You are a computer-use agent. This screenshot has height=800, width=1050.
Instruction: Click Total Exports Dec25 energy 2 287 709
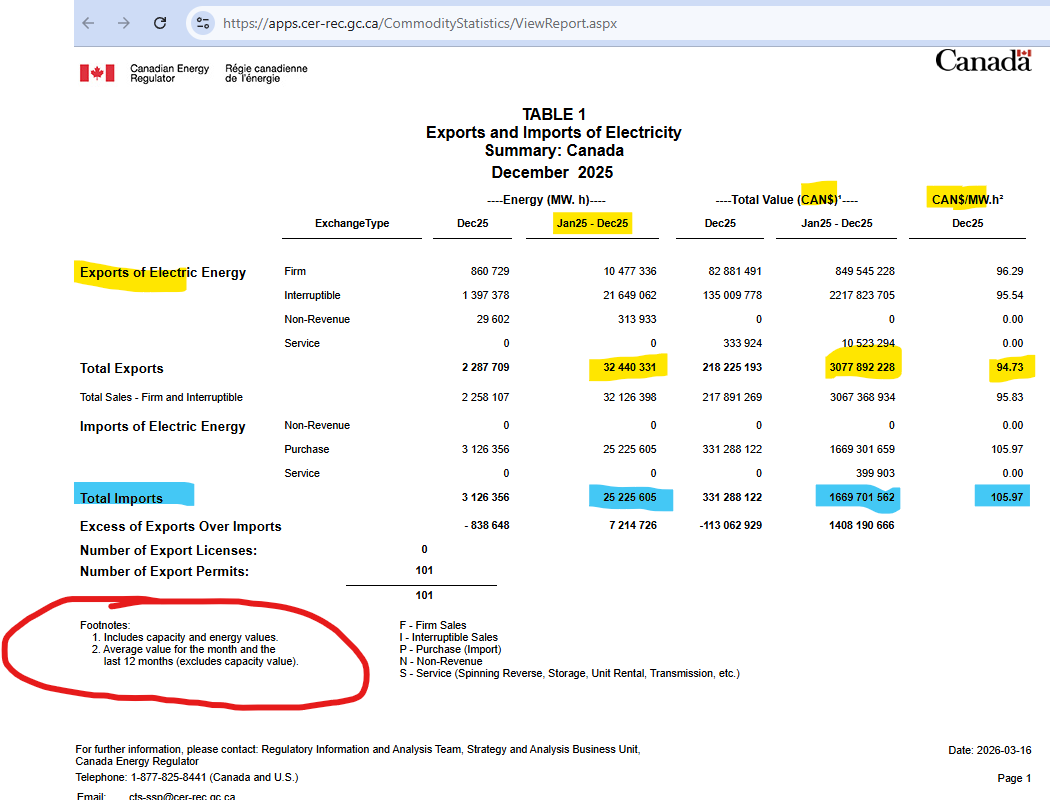click(x=485, y=368)
